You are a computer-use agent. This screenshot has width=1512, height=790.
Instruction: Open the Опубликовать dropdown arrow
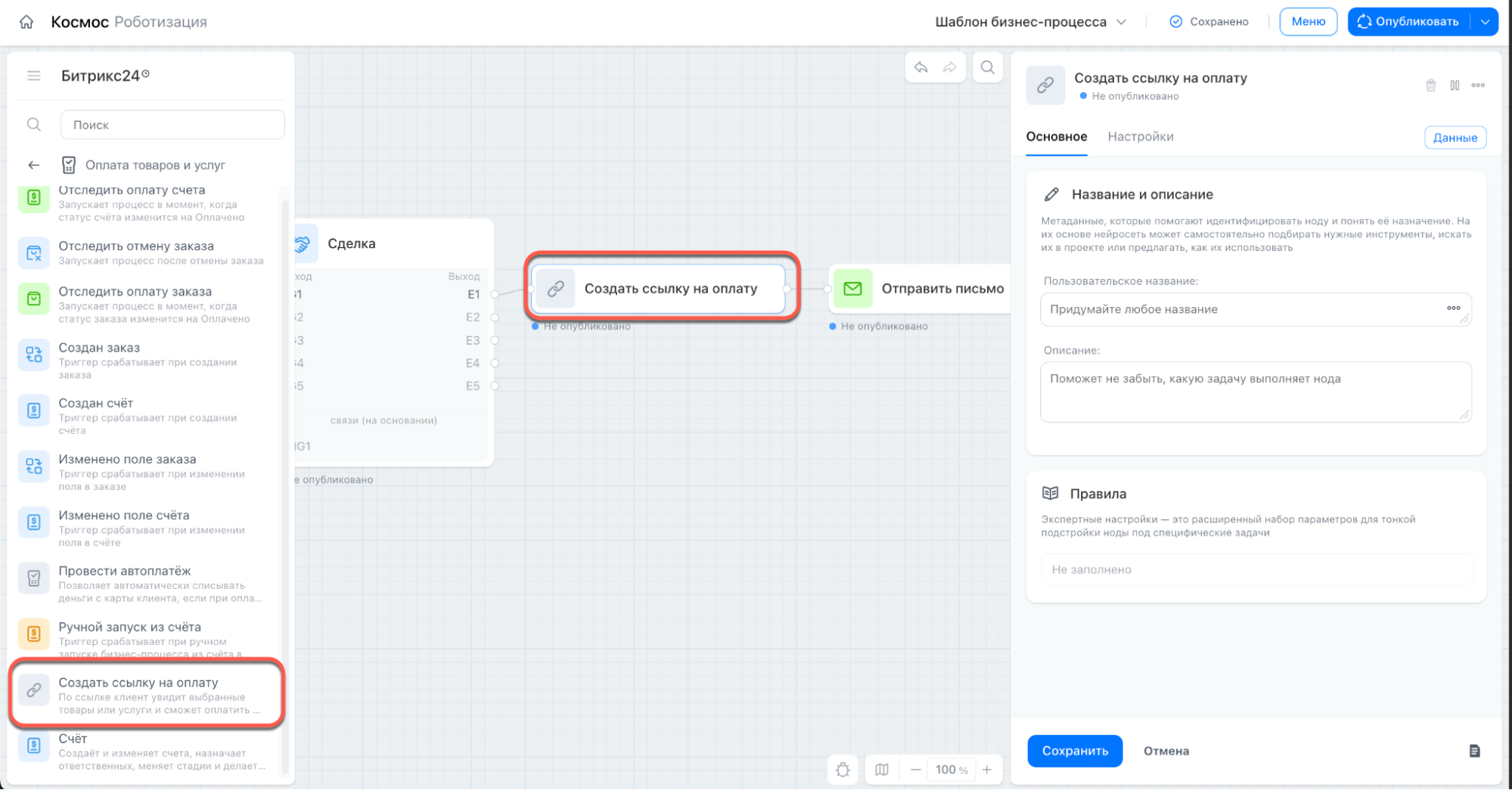tap(1485, 22)
